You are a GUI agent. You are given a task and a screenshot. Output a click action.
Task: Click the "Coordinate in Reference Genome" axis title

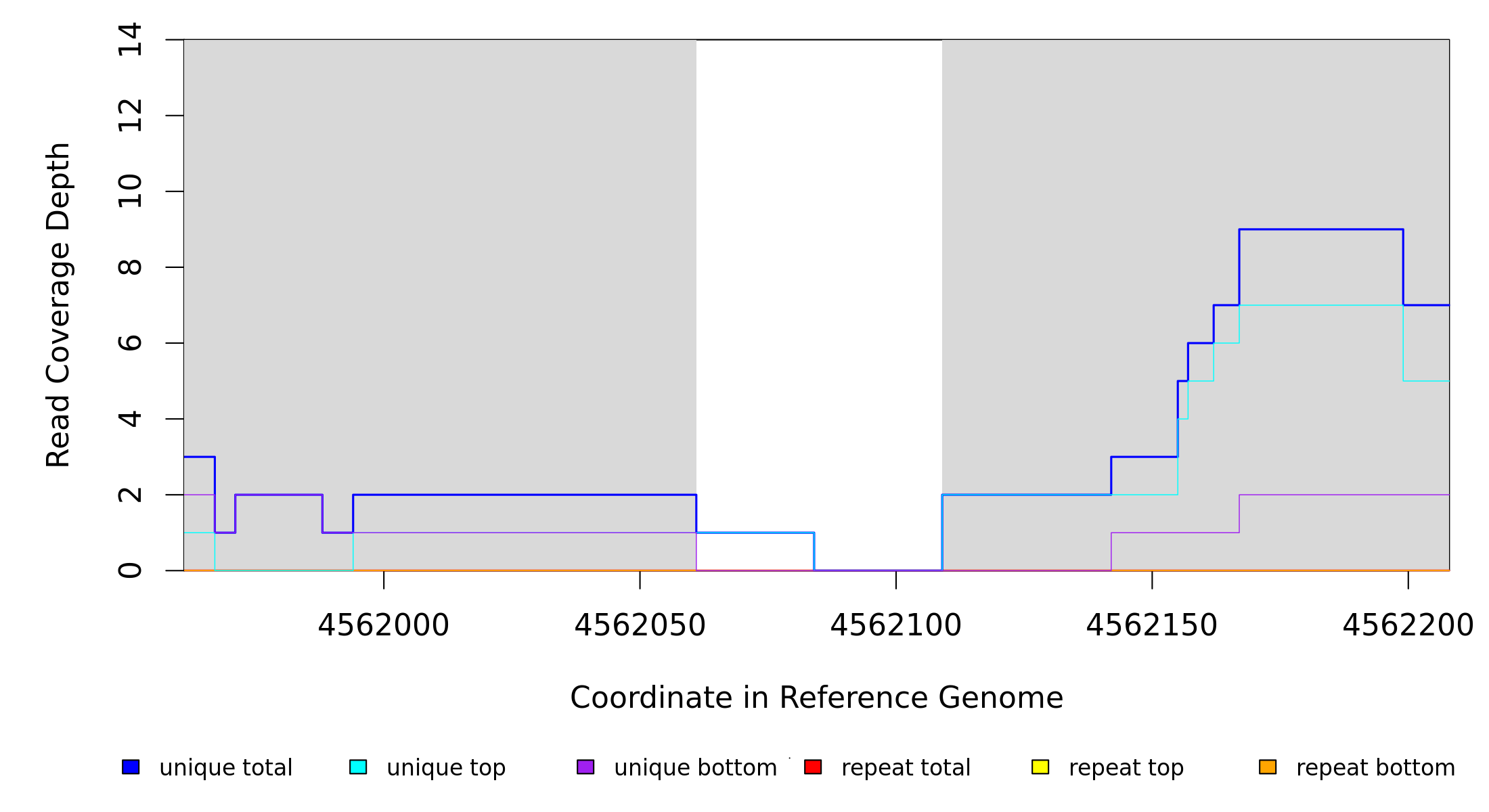[x=816, y=698]
